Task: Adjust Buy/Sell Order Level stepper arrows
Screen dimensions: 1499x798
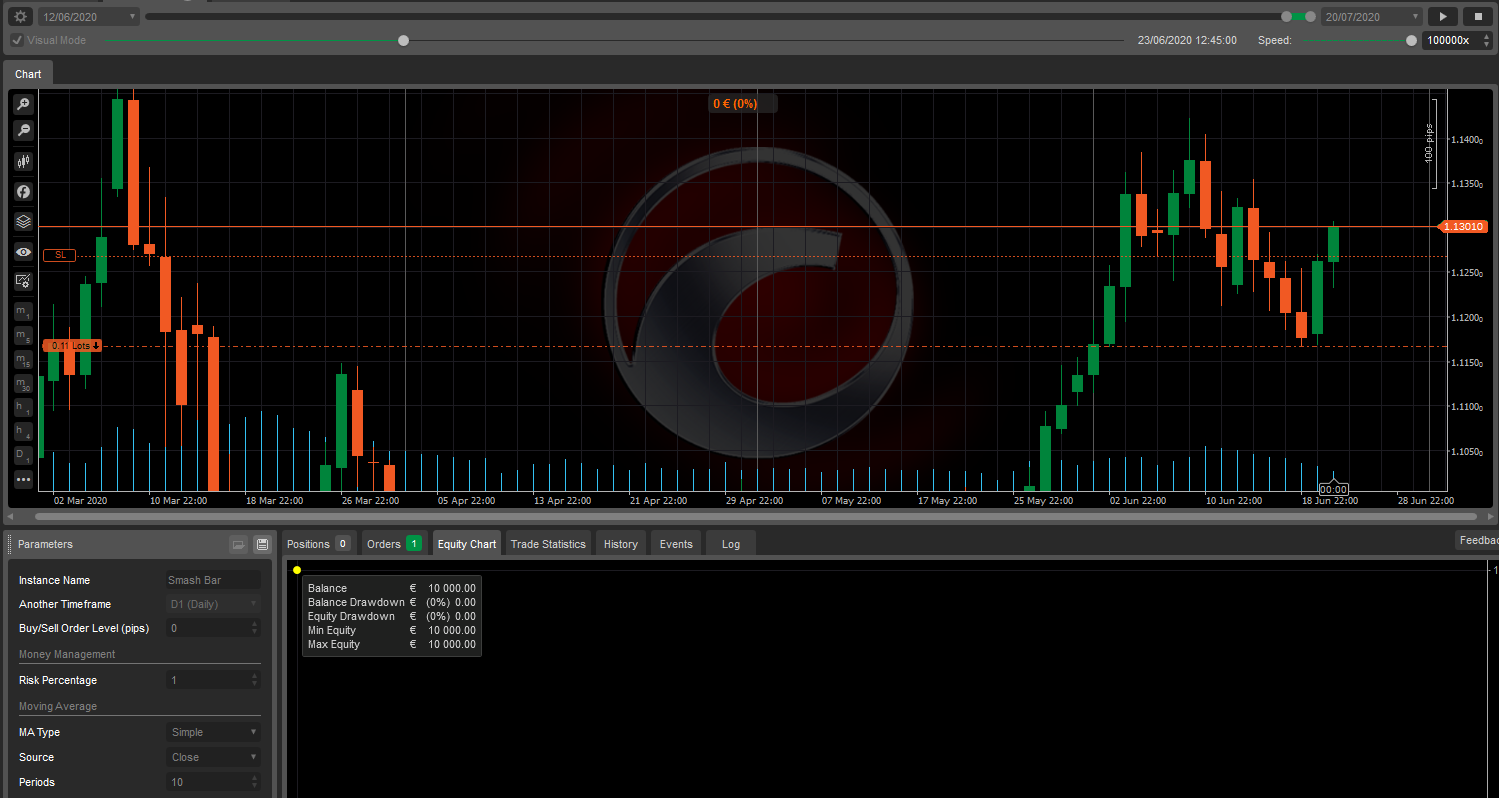Action: click(254, 628)
